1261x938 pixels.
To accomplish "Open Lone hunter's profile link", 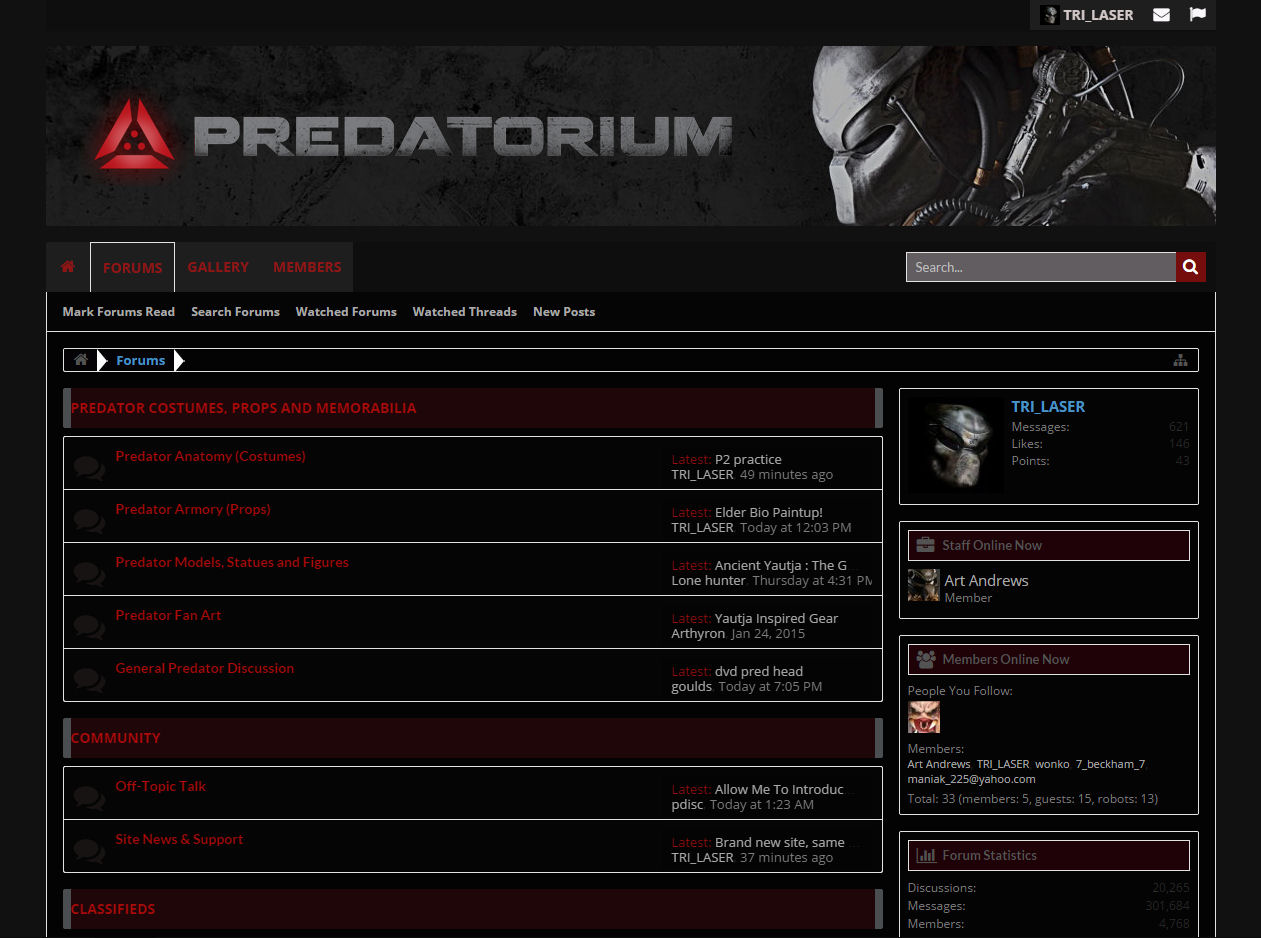I will click(708, 580).
